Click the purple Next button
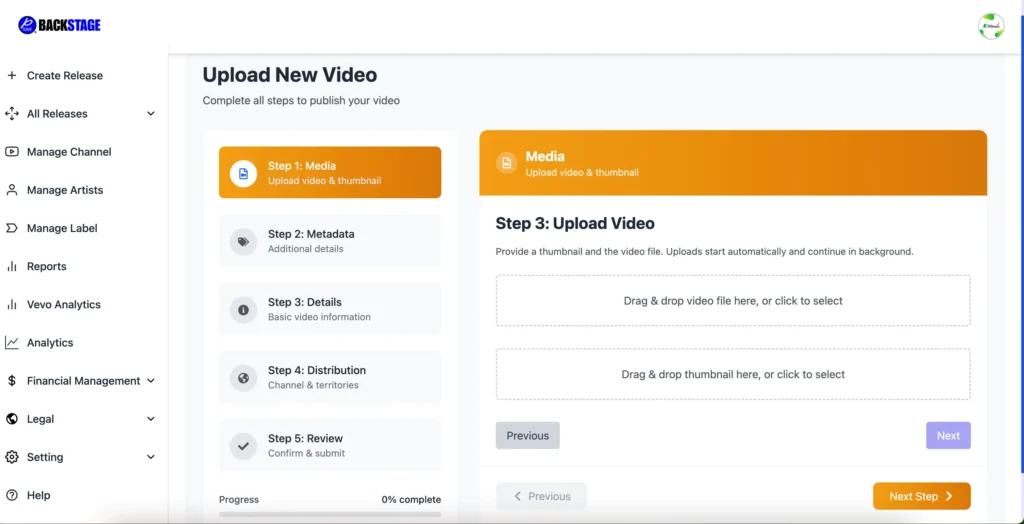Viewport: 1024px width, 524px height. click(x=947, y=435)
